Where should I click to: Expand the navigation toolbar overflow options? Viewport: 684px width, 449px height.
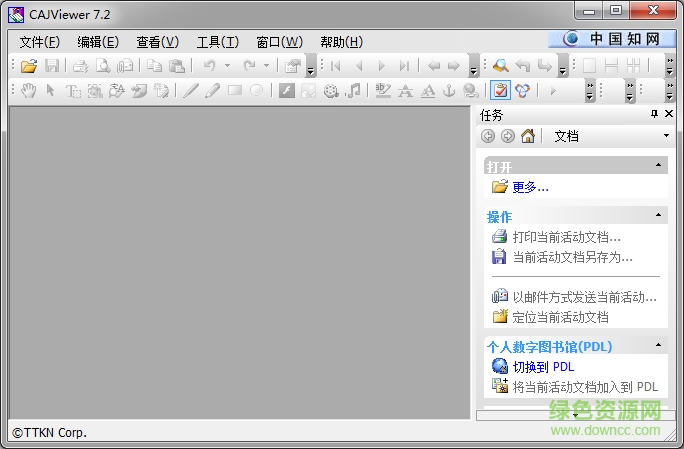tap(474, 66)
